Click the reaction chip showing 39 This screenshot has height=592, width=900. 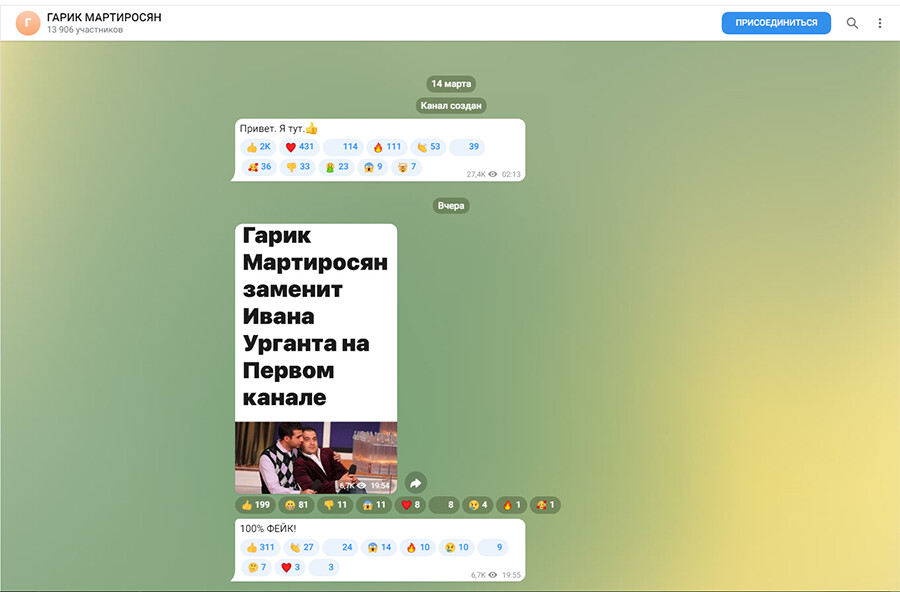tap(467, 147)
